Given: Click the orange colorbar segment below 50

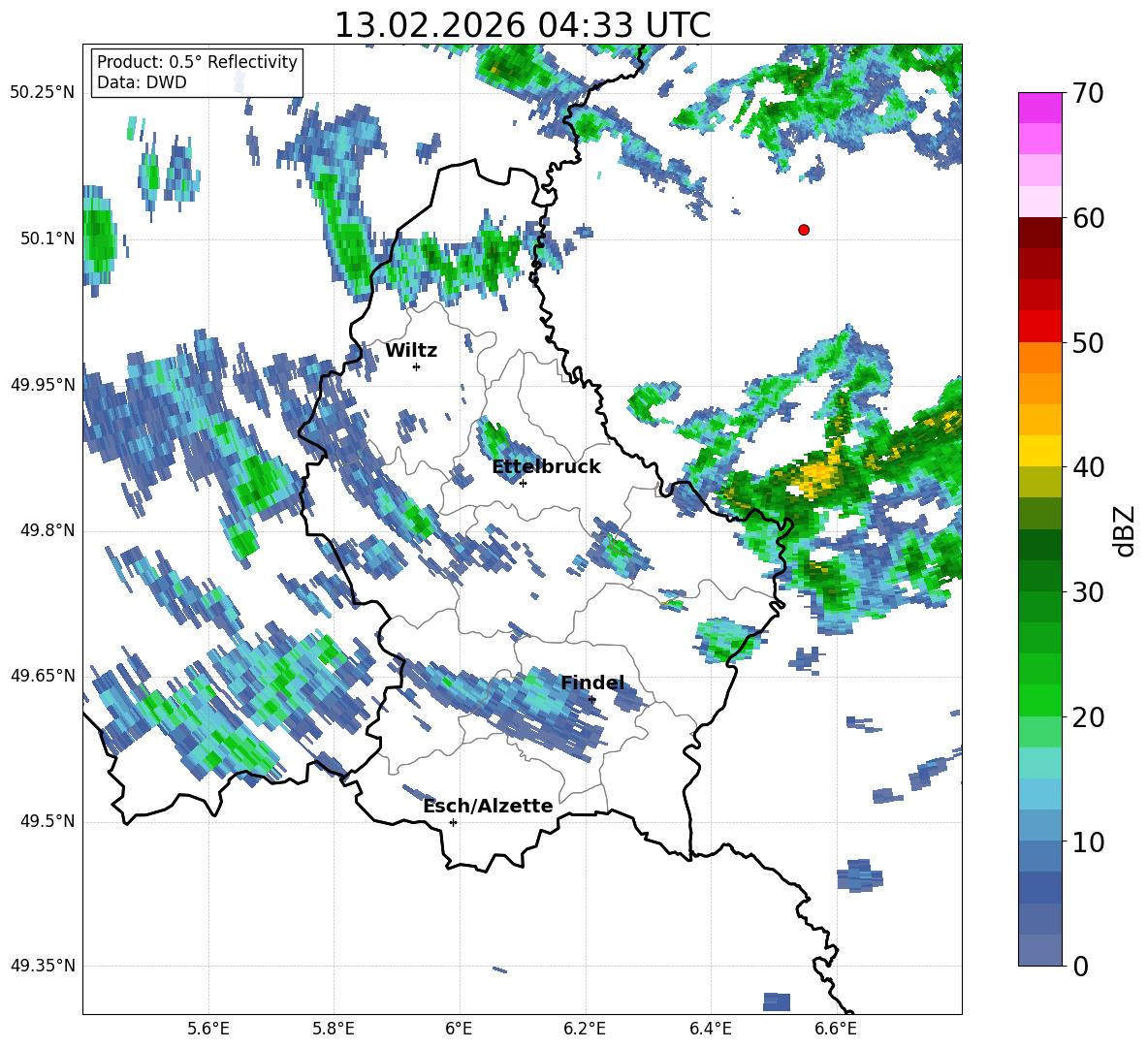Looking at the screenshot, I should [x=1039, y=357].
